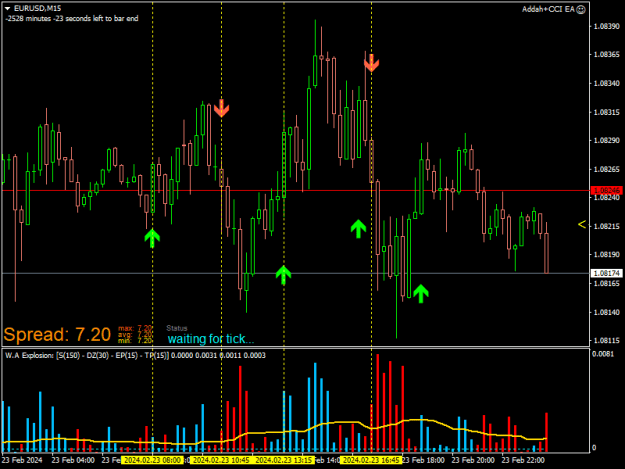Click the Addah+CCI EA expert label
Image resolution: width=625 pixels, height=469 pixels.
(548, 9)
